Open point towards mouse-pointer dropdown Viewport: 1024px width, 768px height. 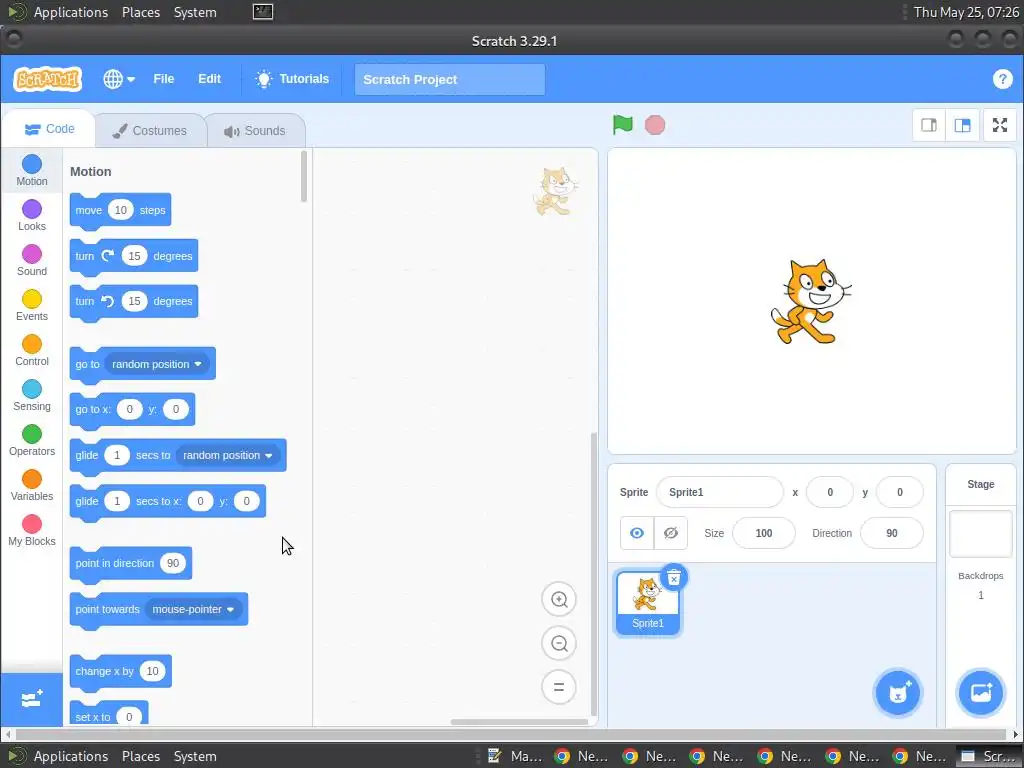coord(193,609)
